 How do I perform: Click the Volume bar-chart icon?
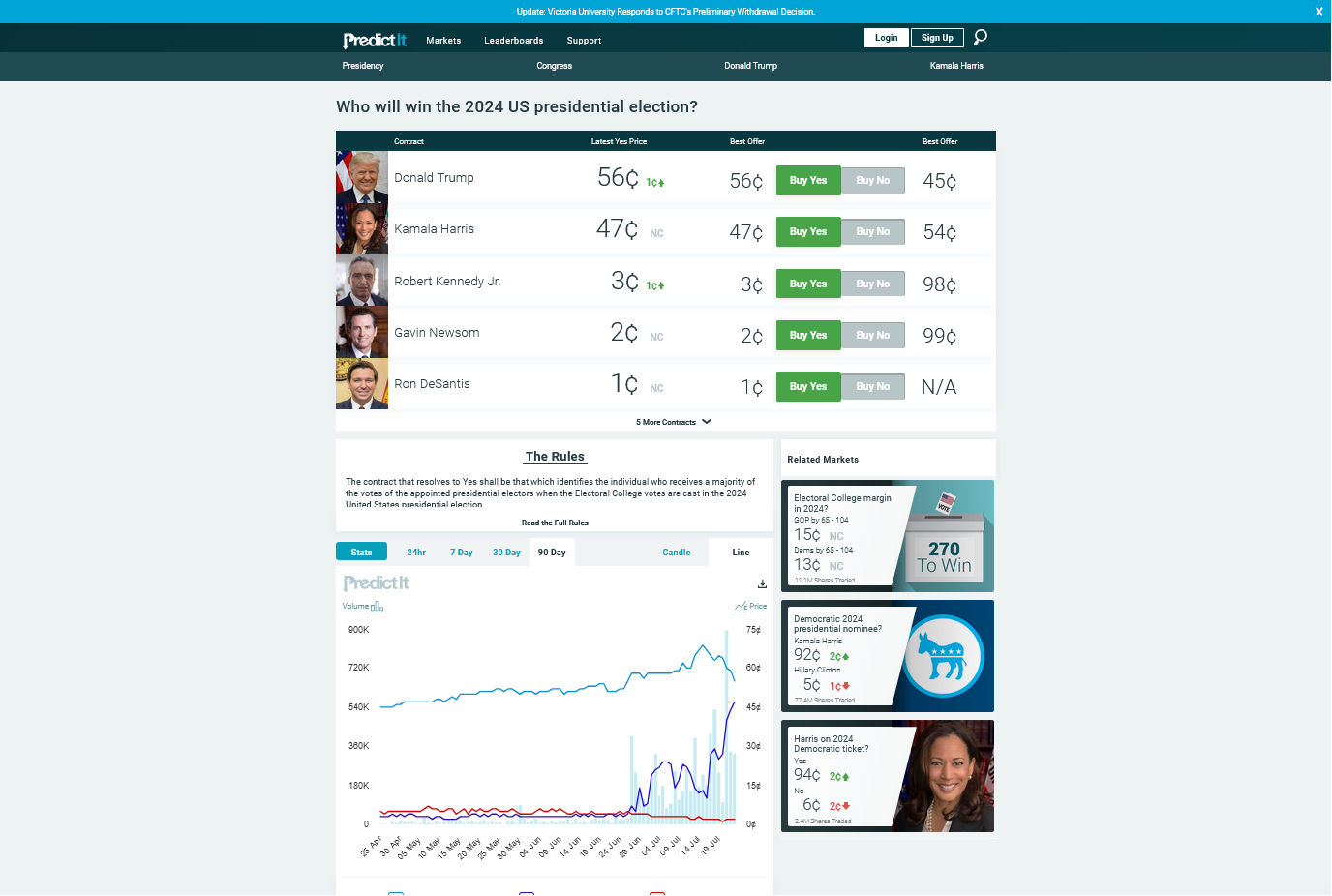pos(377,607)
